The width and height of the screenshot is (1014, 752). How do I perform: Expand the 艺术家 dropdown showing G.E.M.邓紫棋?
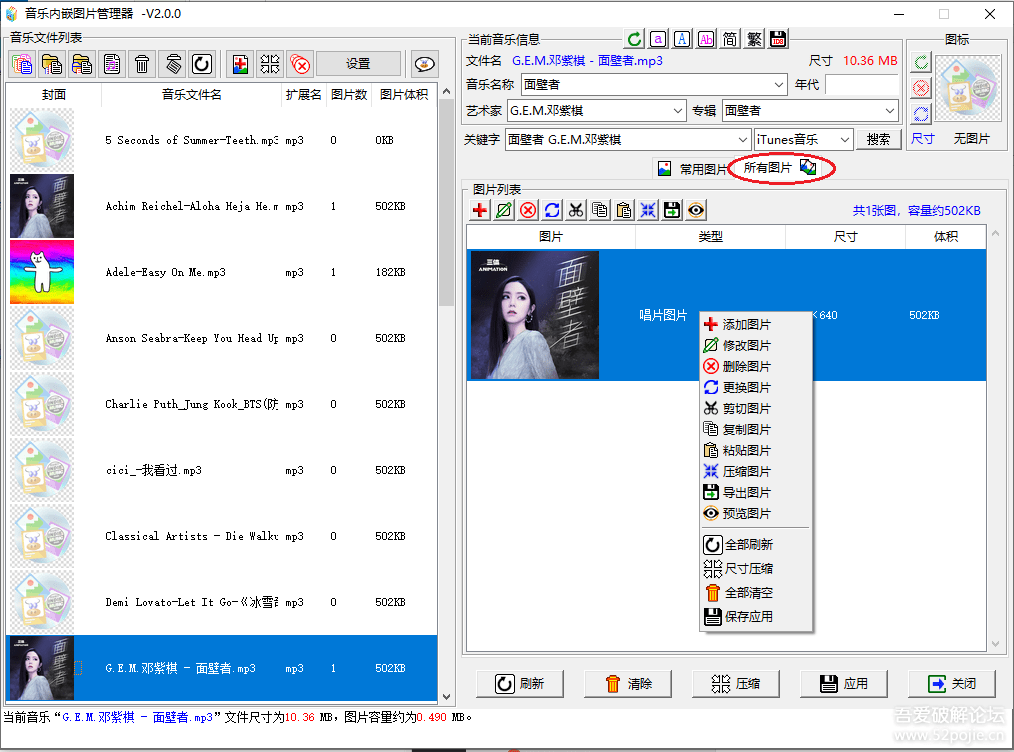click(677, 111)
